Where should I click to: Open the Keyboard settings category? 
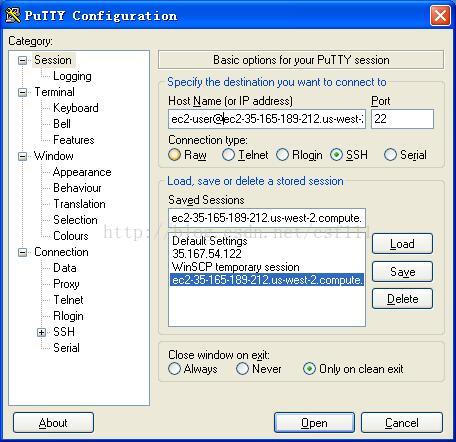[x=76, y=108]
